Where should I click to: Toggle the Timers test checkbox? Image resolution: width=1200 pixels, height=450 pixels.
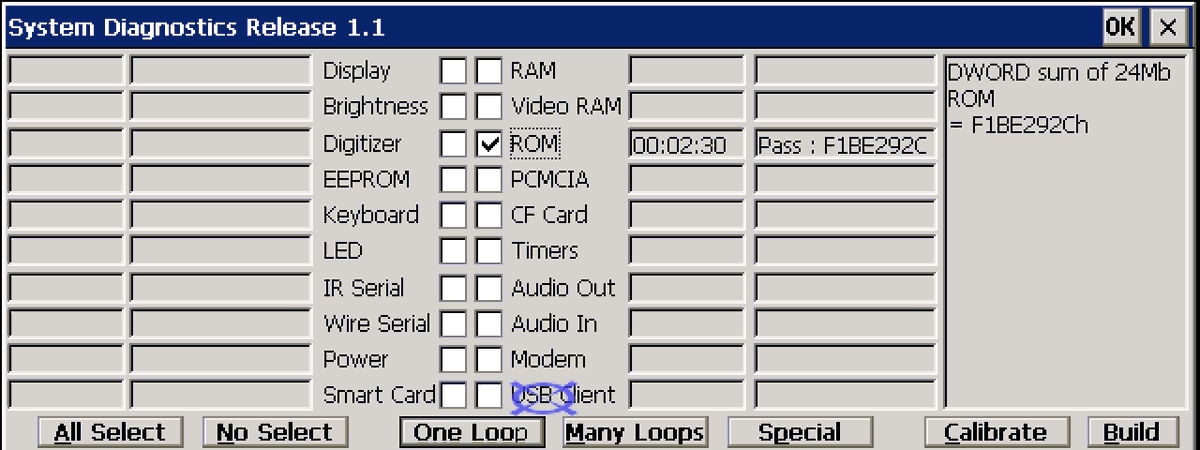pyautogui.click(x=489, y=251)
